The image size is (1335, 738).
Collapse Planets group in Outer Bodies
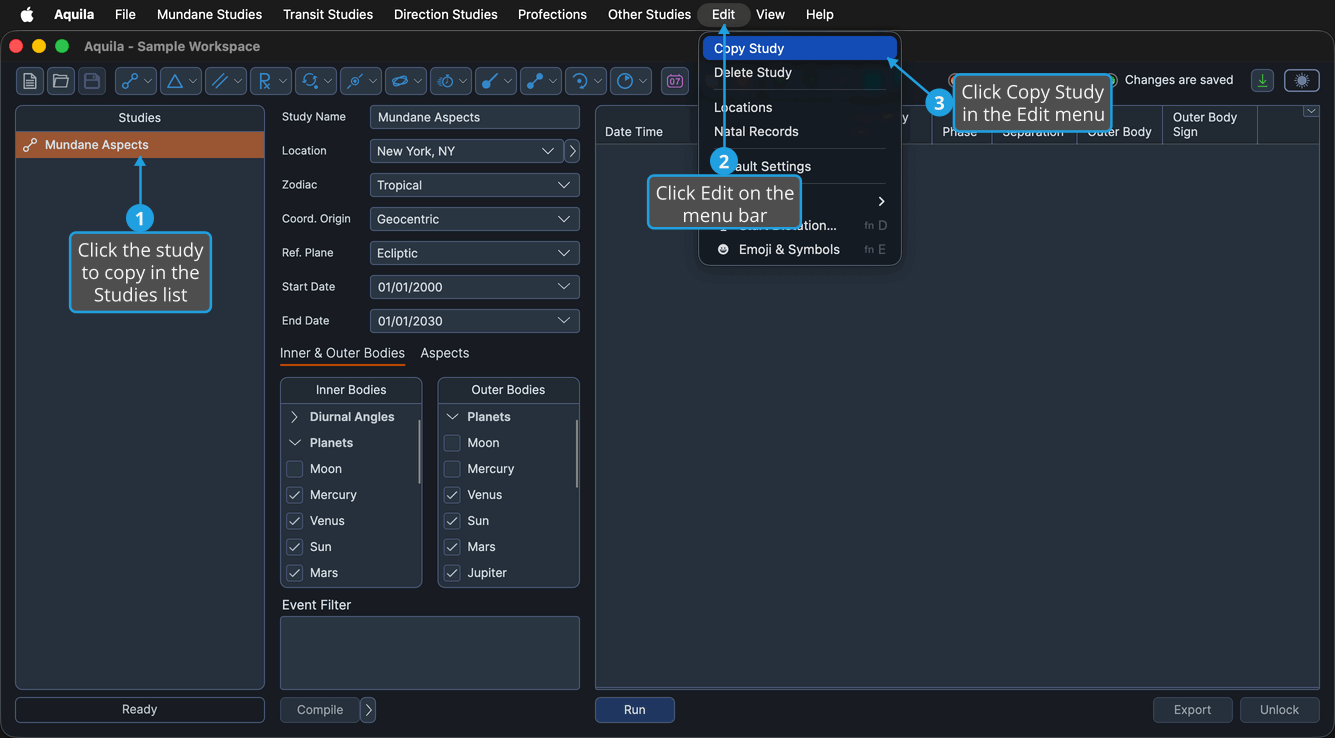452,417
